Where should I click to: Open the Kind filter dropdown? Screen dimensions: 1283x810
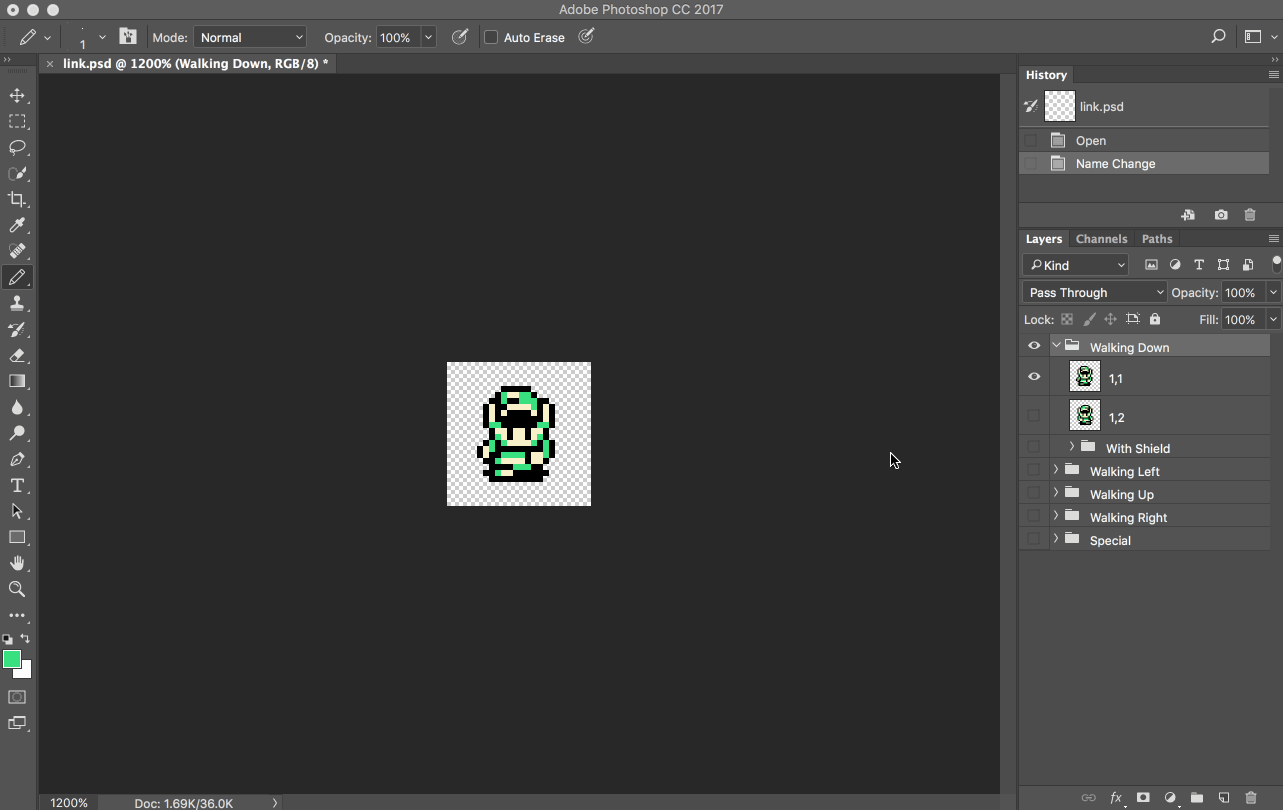point(1076,265)
